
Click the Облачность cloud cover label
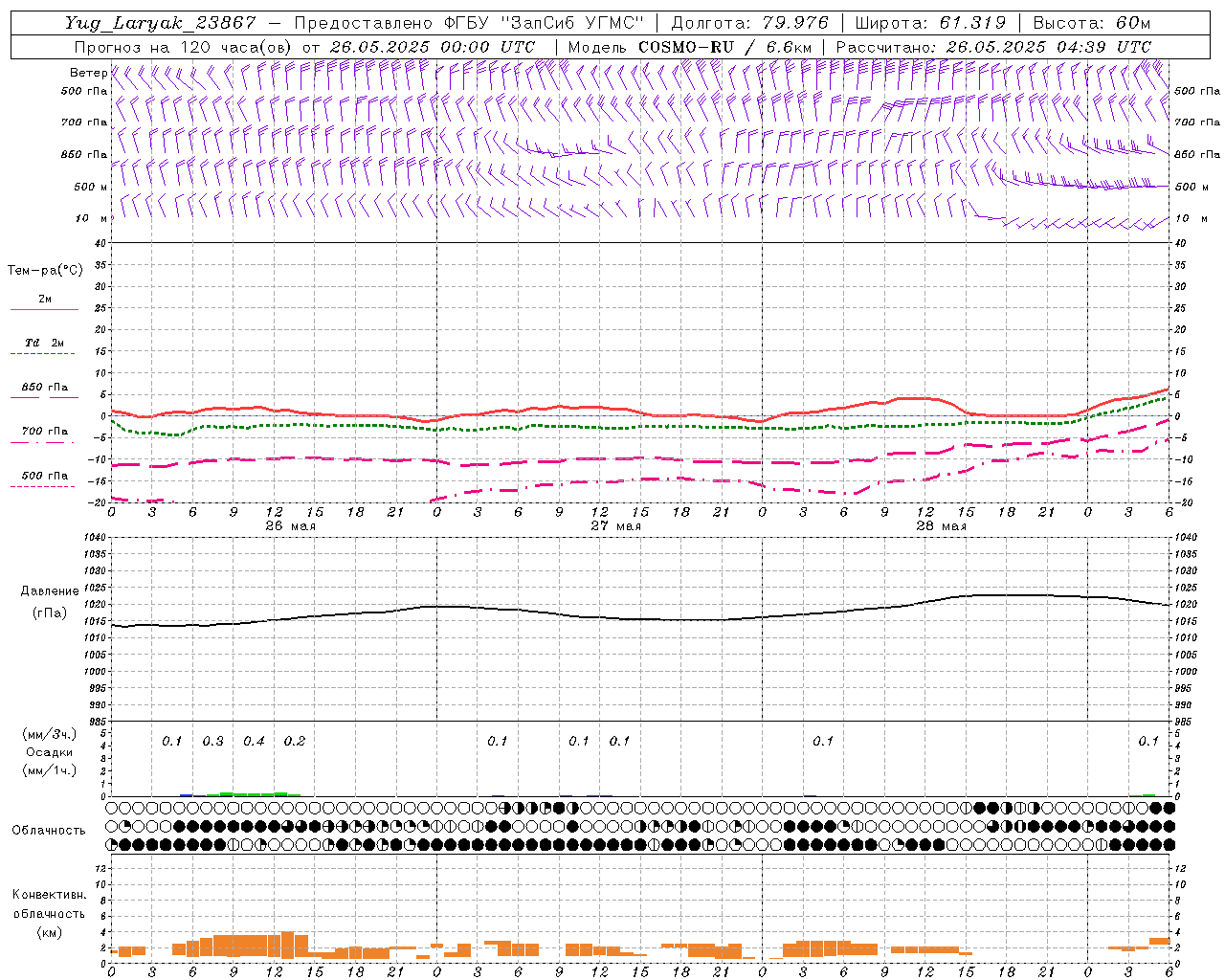click(x=49, y=831)
